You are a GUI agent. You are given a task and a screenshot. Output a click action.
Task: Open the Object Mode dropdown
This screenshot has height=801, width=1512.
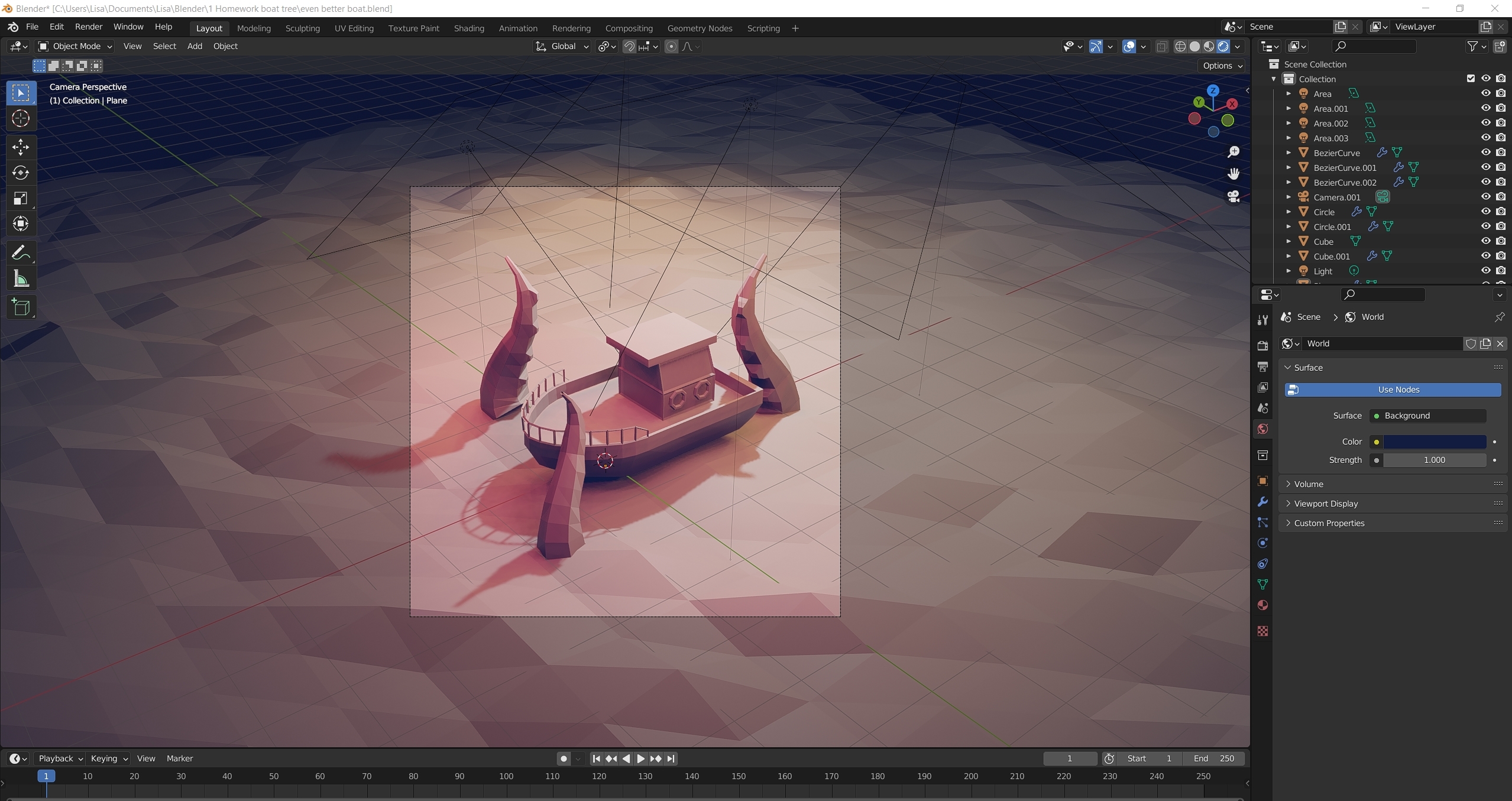[x=75, y=46]
